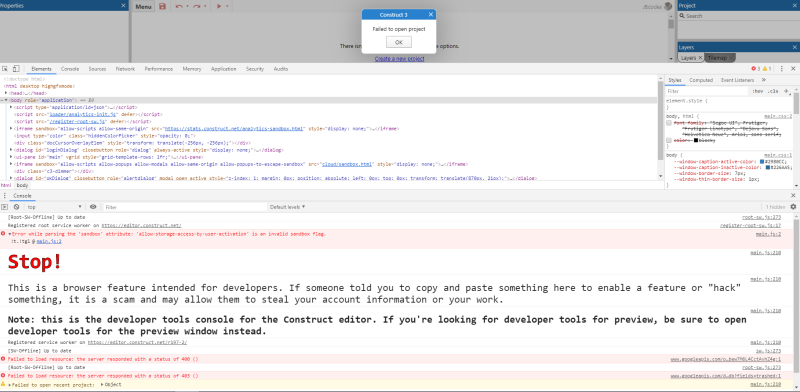Expand the loginDialog dialog element
This screenshot has height=392, width=800.
coord(11,151)
